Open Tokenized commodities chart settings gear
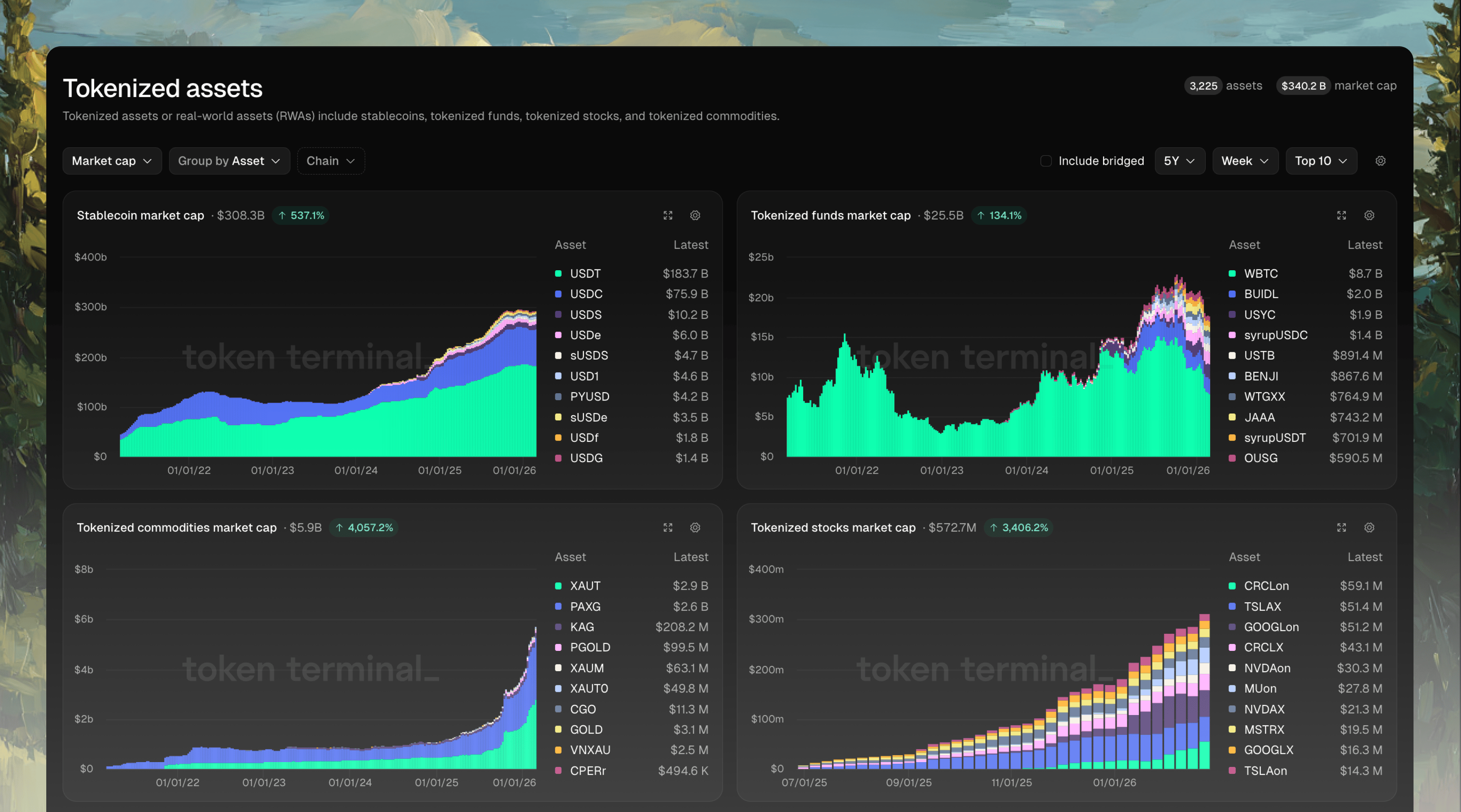This screenshot has width=1461, height=812. [695, 528]
